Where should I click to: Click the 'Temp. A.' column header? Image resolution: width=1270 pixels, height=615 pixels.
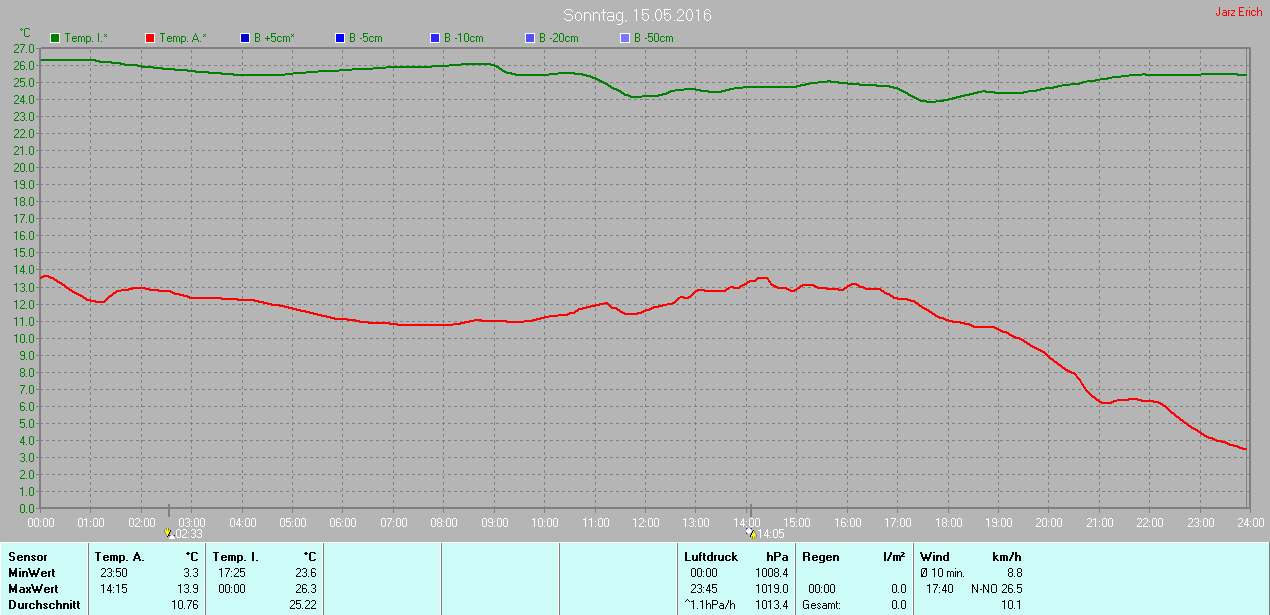click(120, 557)
